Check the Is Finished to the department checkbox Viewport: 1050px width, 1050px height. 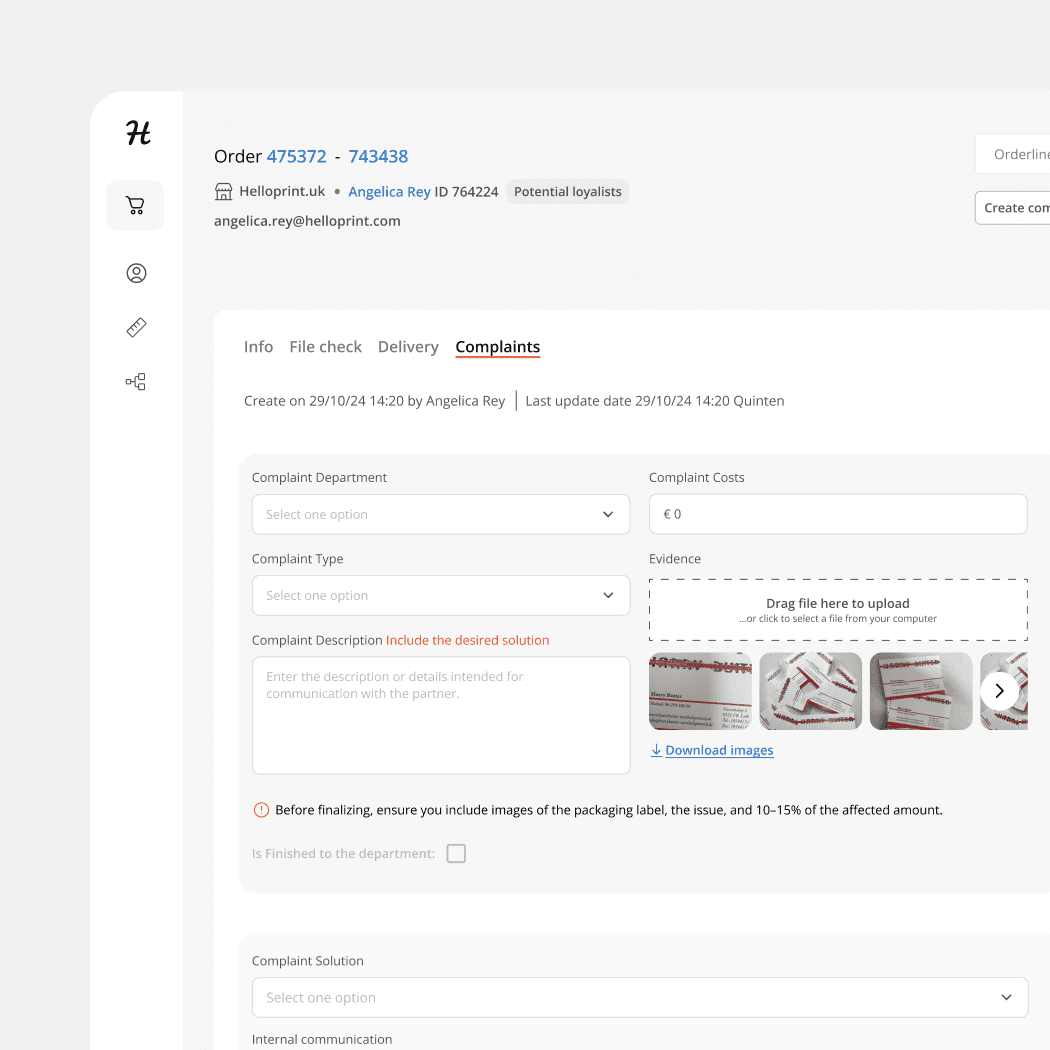tap(456, 853)
